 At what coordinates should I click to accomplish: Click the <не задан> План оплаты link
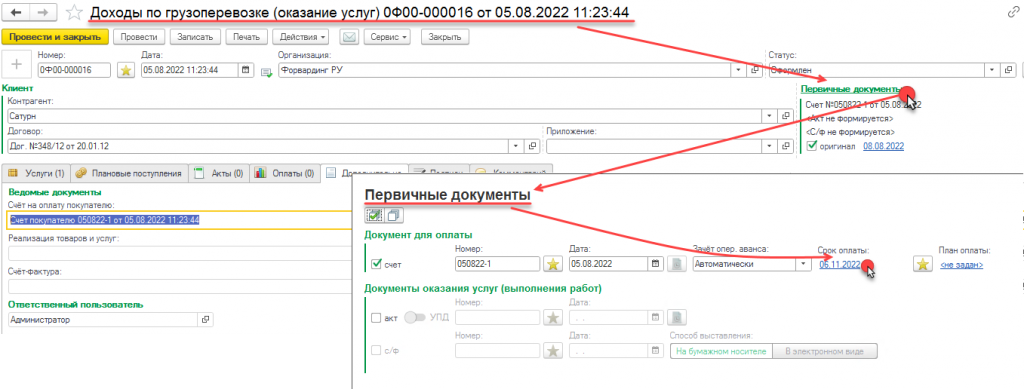coord(962,264)
